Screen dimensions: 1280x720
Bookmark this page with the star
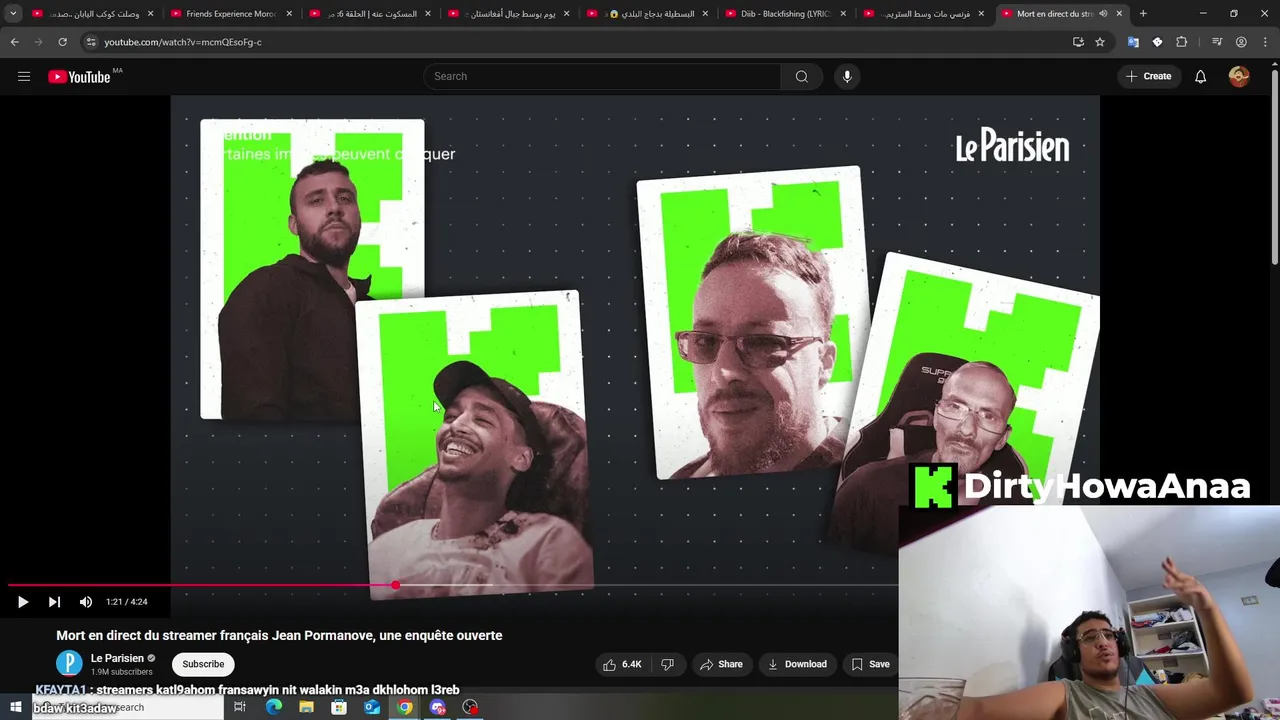(x=1100, y=42)
